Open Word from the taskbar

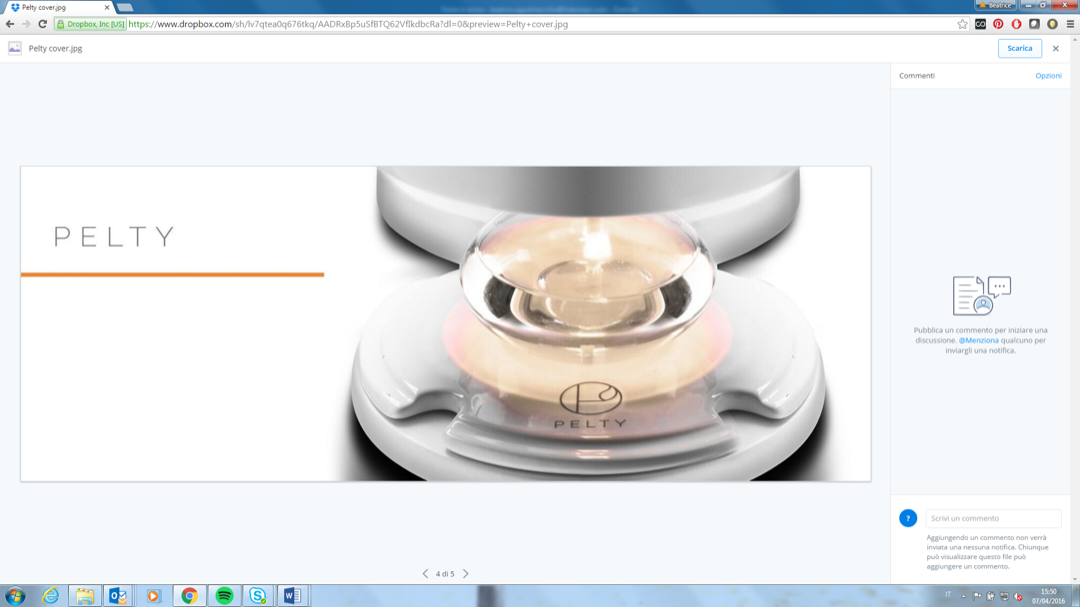click(x=292, y=596)
